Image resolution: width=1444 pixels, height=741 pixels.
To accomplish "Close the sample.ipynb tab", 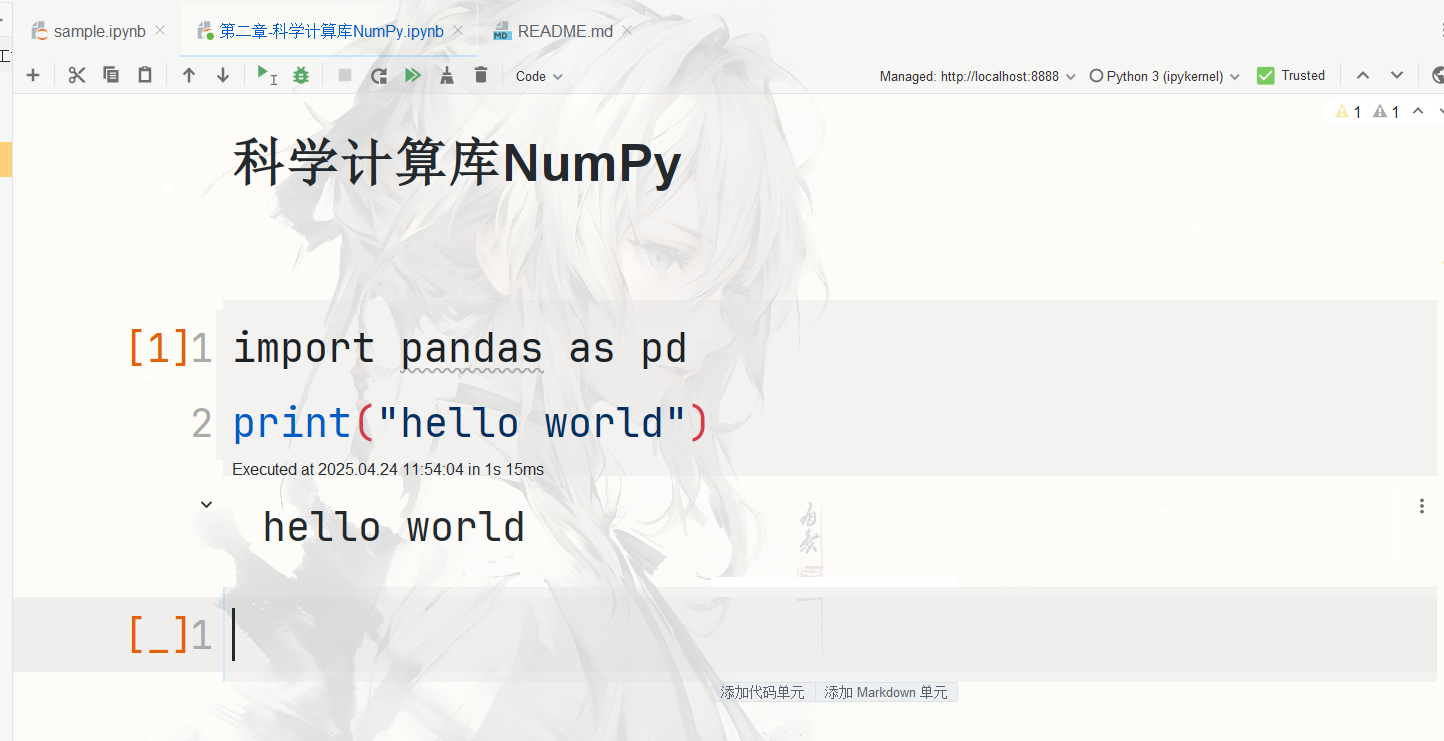I will [160, 31].
